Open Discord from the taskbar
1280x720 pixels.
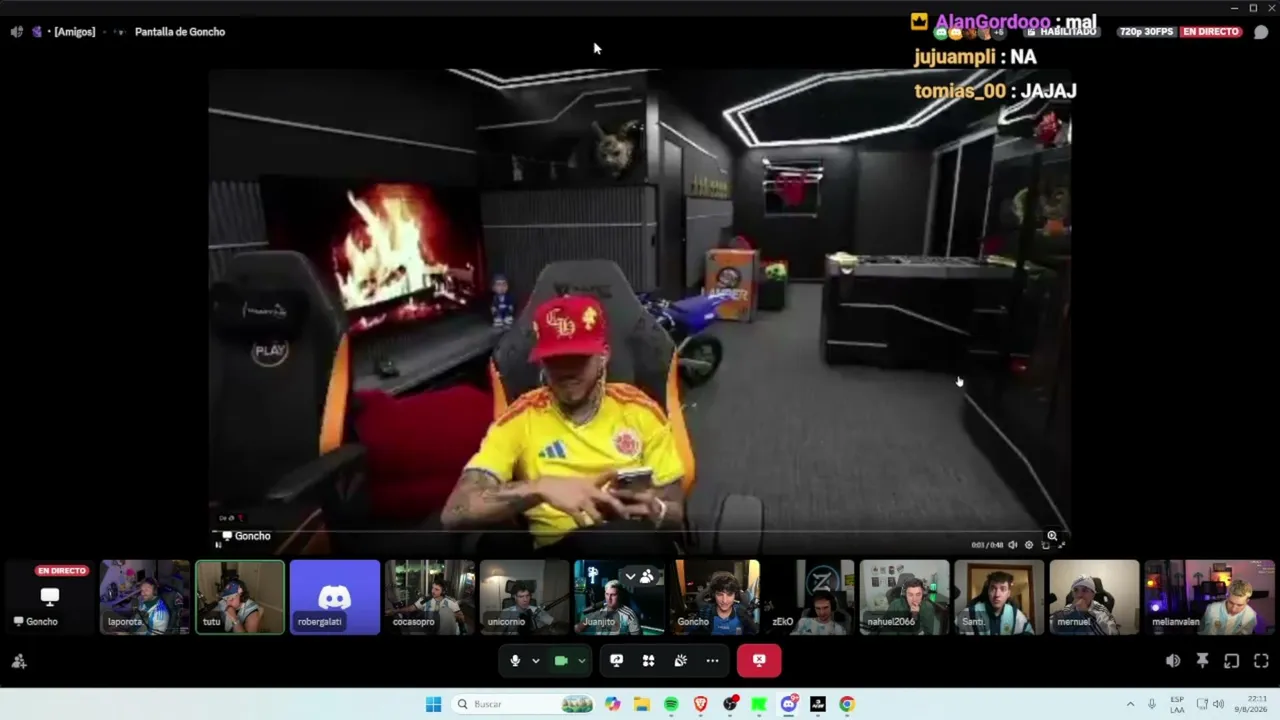pos(789,704)
